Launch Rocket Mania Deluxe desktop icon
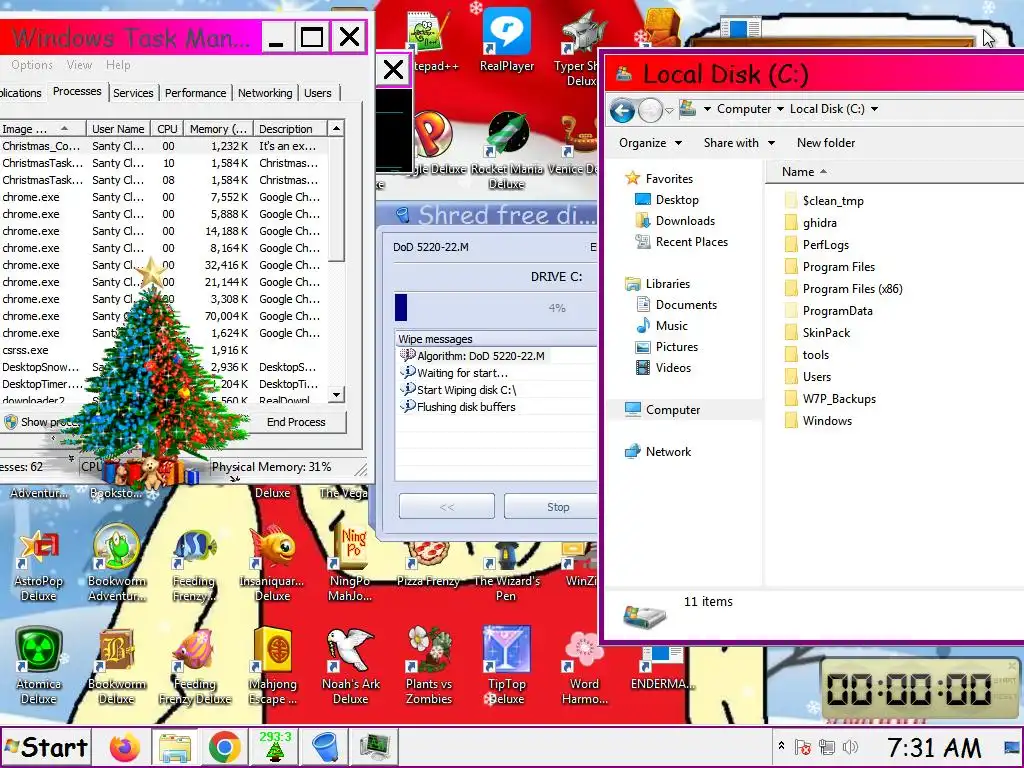Image resolution: width=1024 pixels, height=768 pixels. (507, 150)
